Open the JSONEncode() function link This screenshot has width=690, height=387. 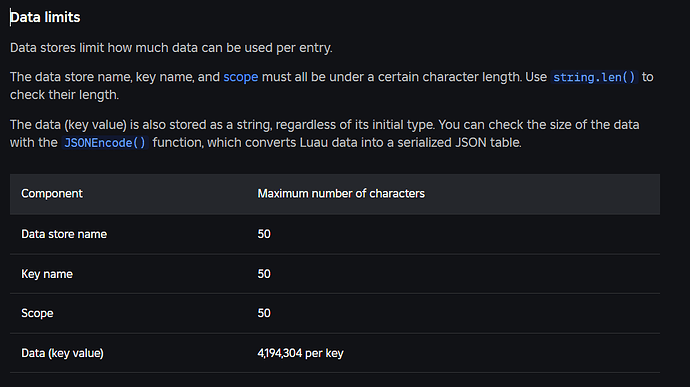pyautogui.click(x=105, y=143)
